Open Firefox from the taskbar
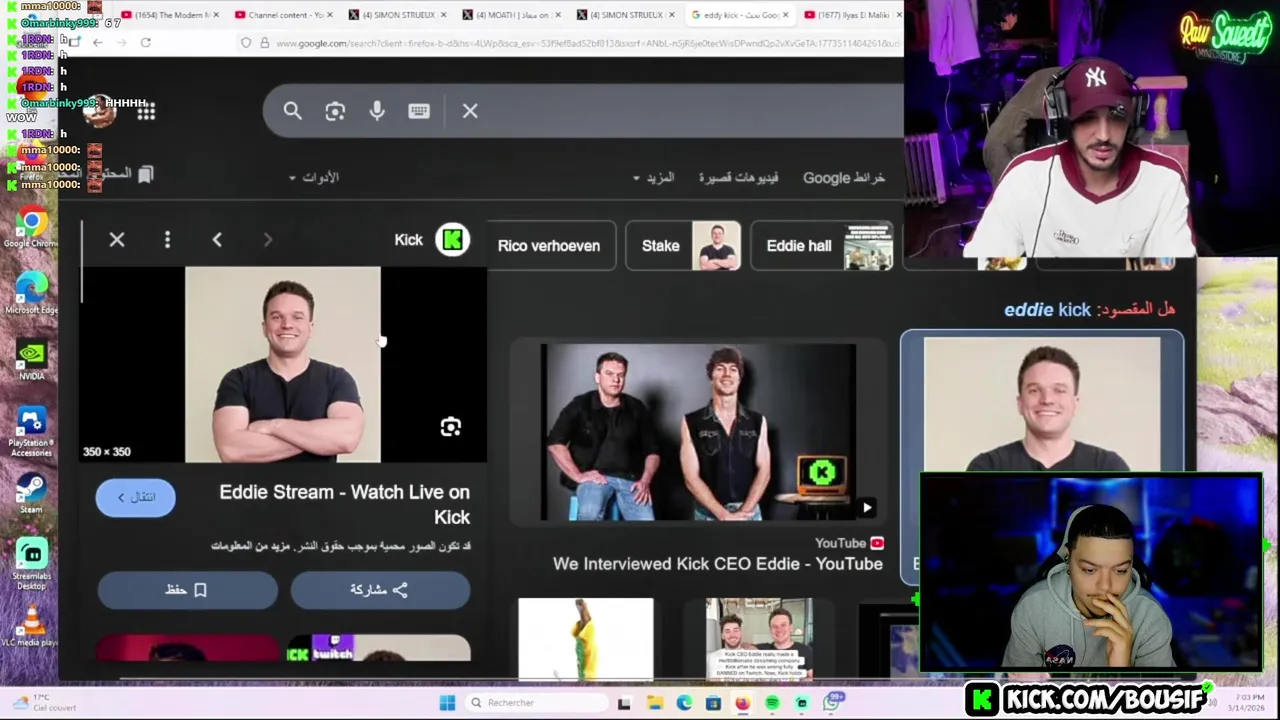Screen dimensions: 1280x720 pyautogui.click(x=742, y=703)
